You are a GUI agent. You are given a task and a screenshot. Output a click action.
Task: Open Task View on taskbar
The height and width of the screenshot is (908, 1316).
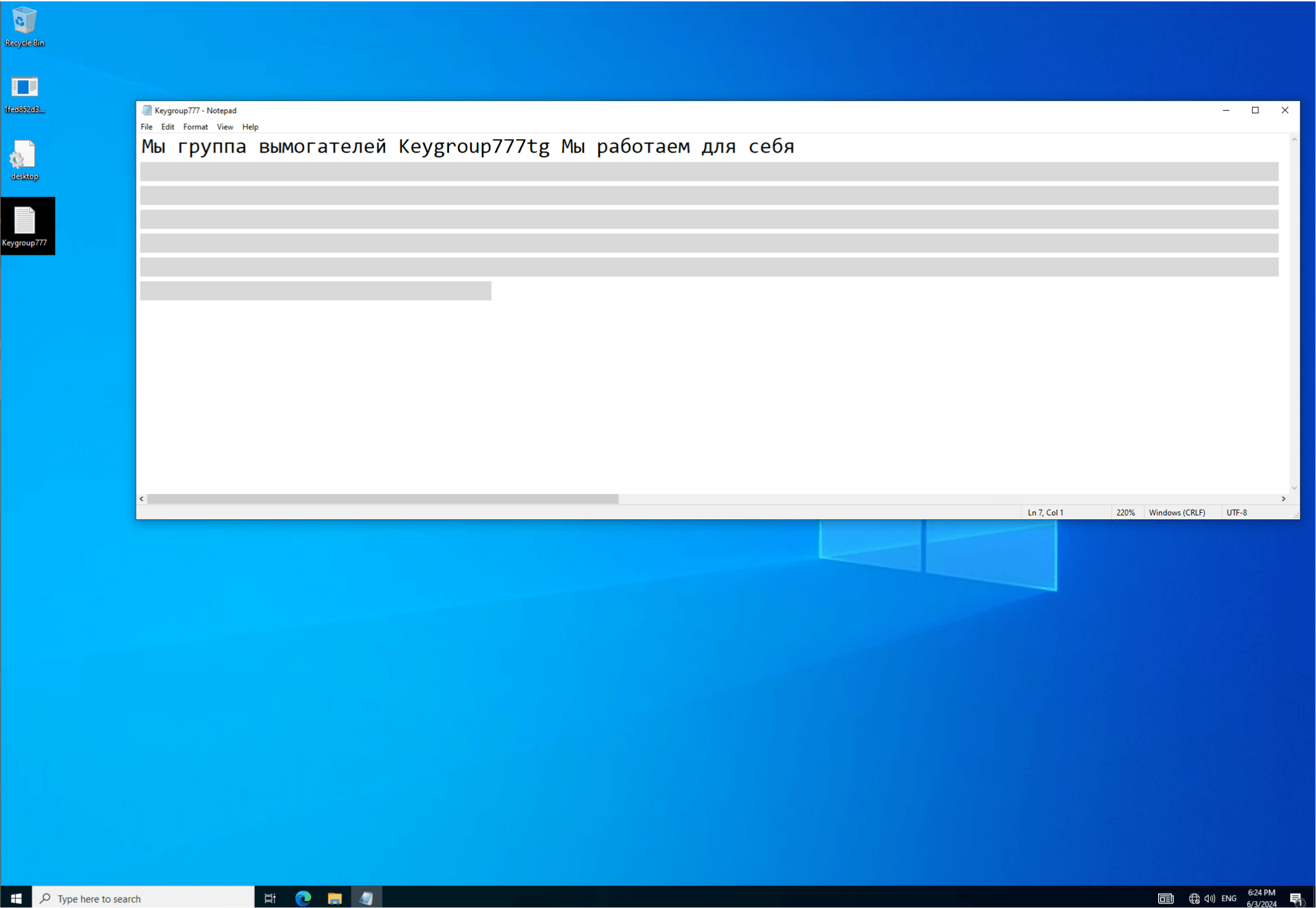pos(270,898)
